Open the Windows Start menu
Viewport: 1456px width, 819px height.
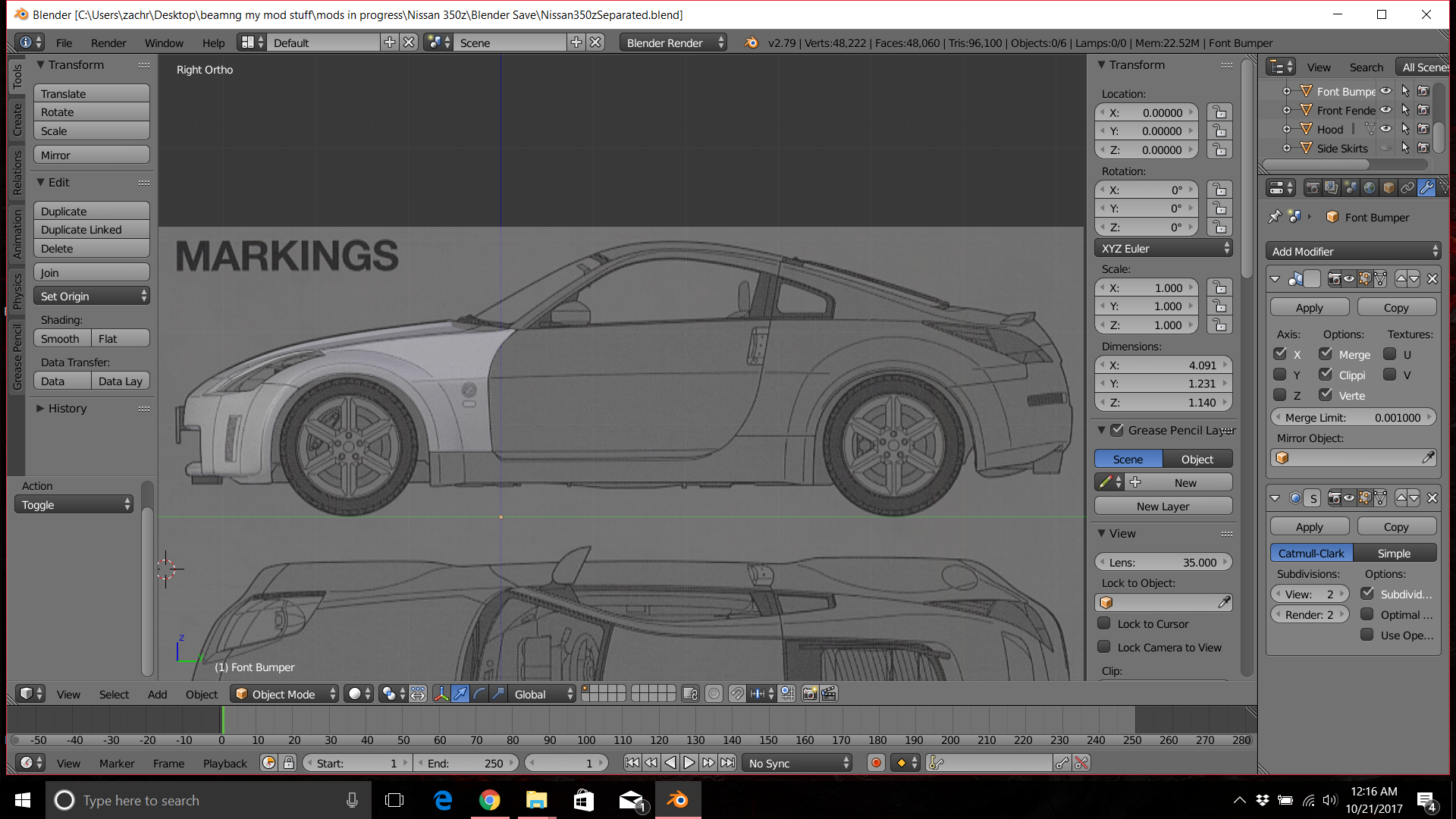[x=23, y=800]
